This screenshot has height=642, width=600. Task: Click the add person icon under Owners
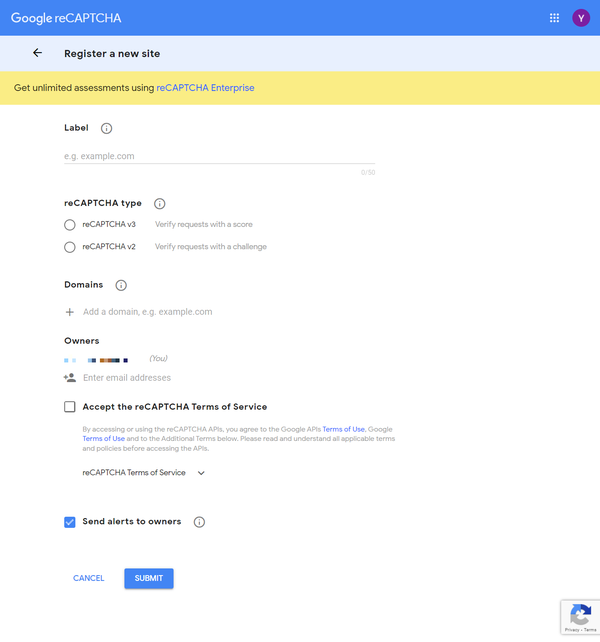(x=70, y=378)
